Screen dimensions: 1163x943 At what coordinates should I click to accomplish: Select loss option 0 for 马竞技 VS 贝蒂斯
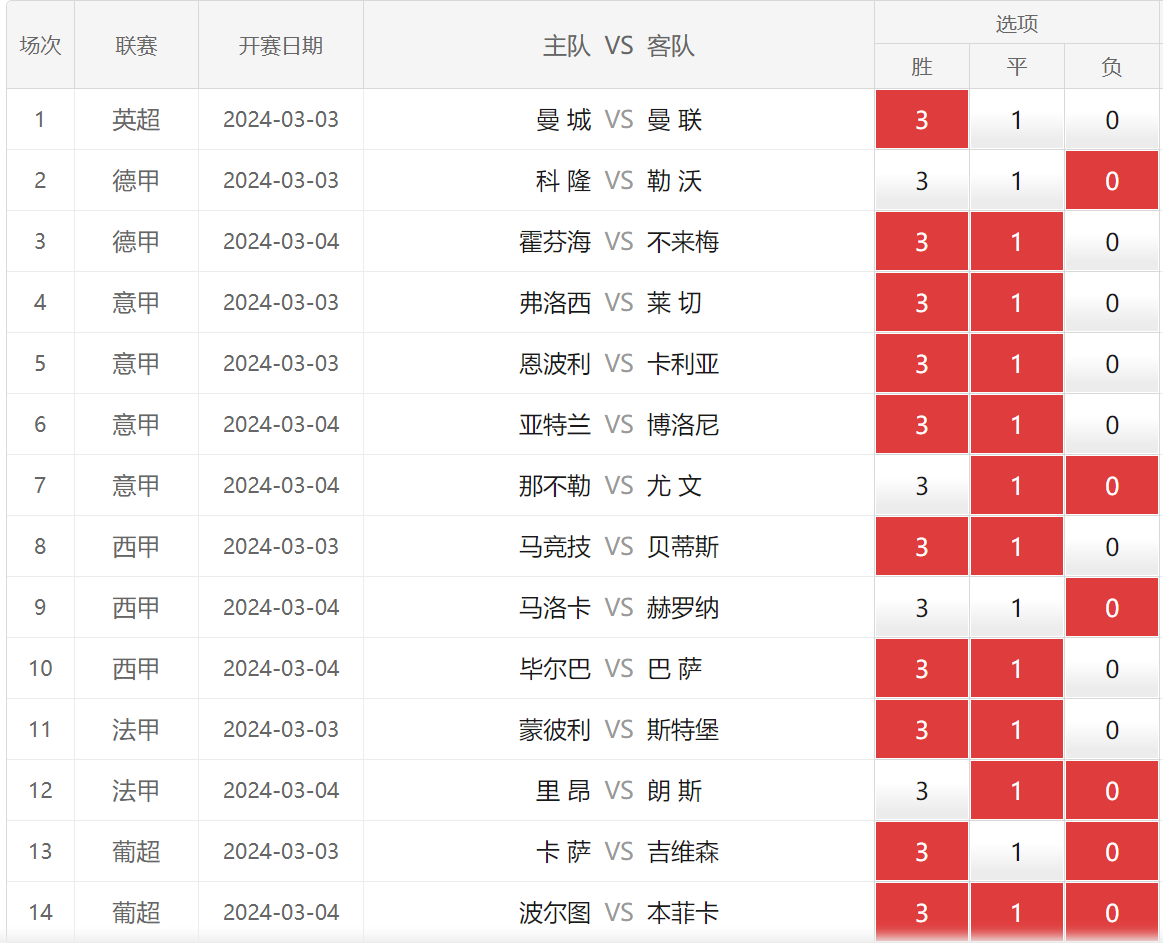point(1111,546)
